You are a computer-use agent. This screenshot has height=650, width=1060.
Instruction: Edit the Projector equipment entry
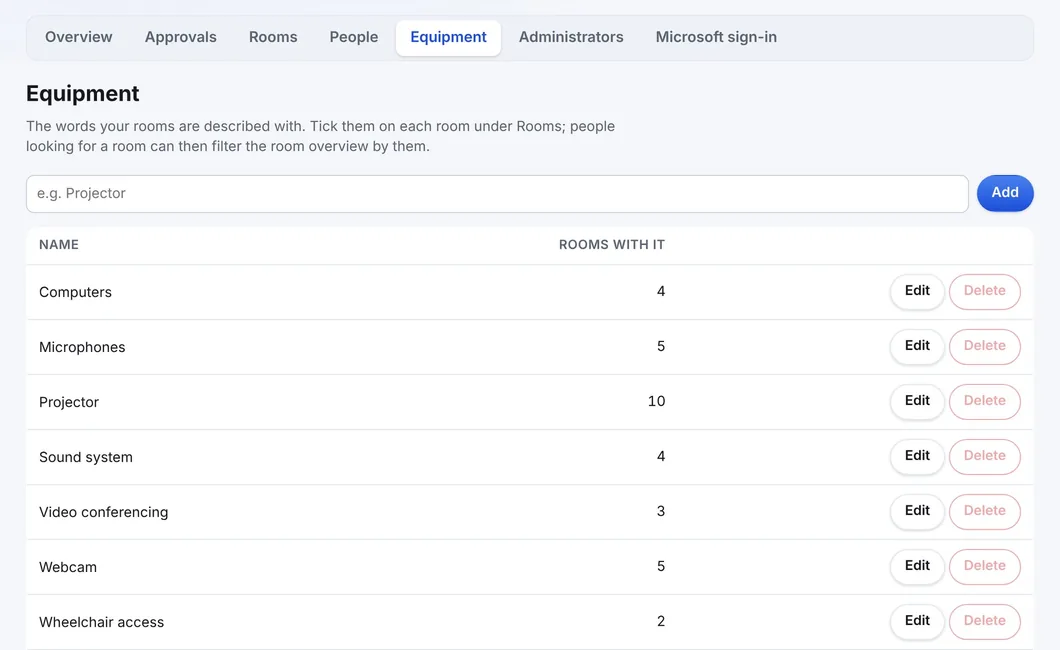pos(917,401)
